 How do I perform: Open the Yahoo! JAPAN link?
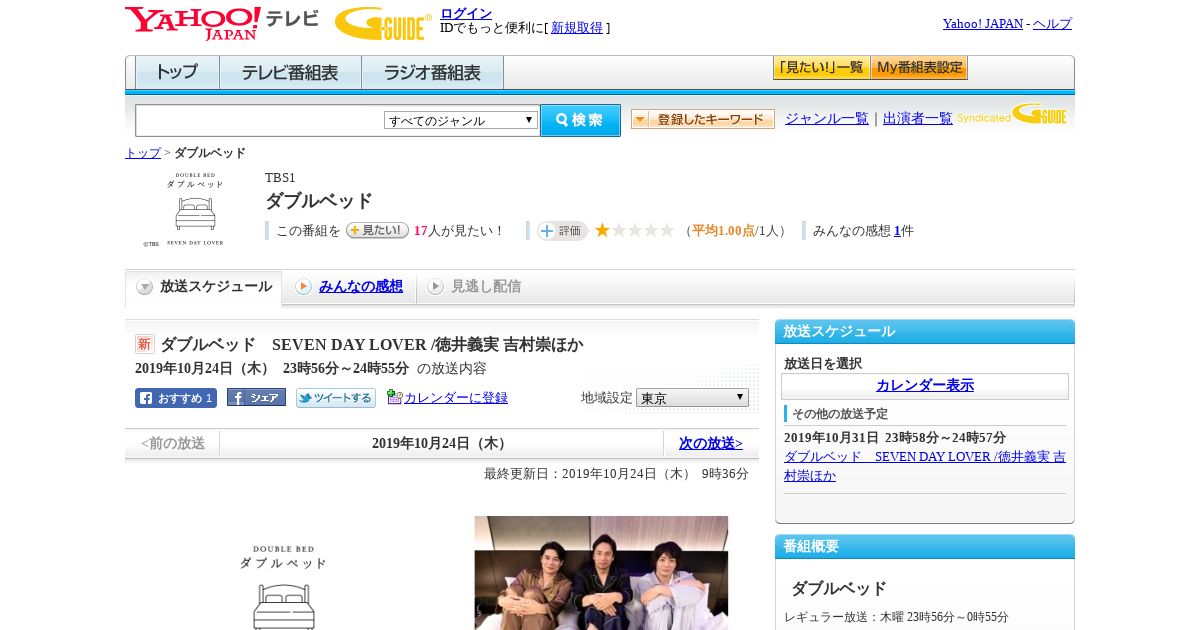click(x=983, y=23)
